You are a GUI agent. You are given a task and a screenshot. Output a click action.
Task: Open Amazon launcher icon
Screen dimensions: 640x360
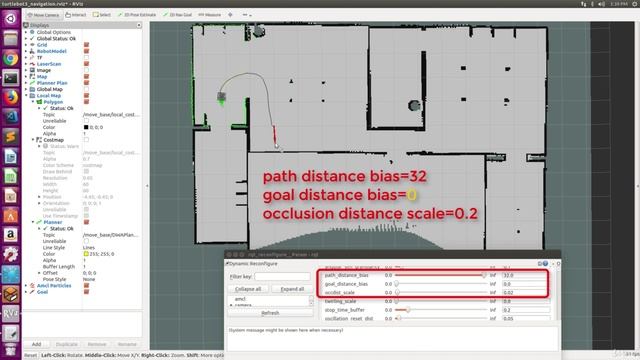(11, 235)
